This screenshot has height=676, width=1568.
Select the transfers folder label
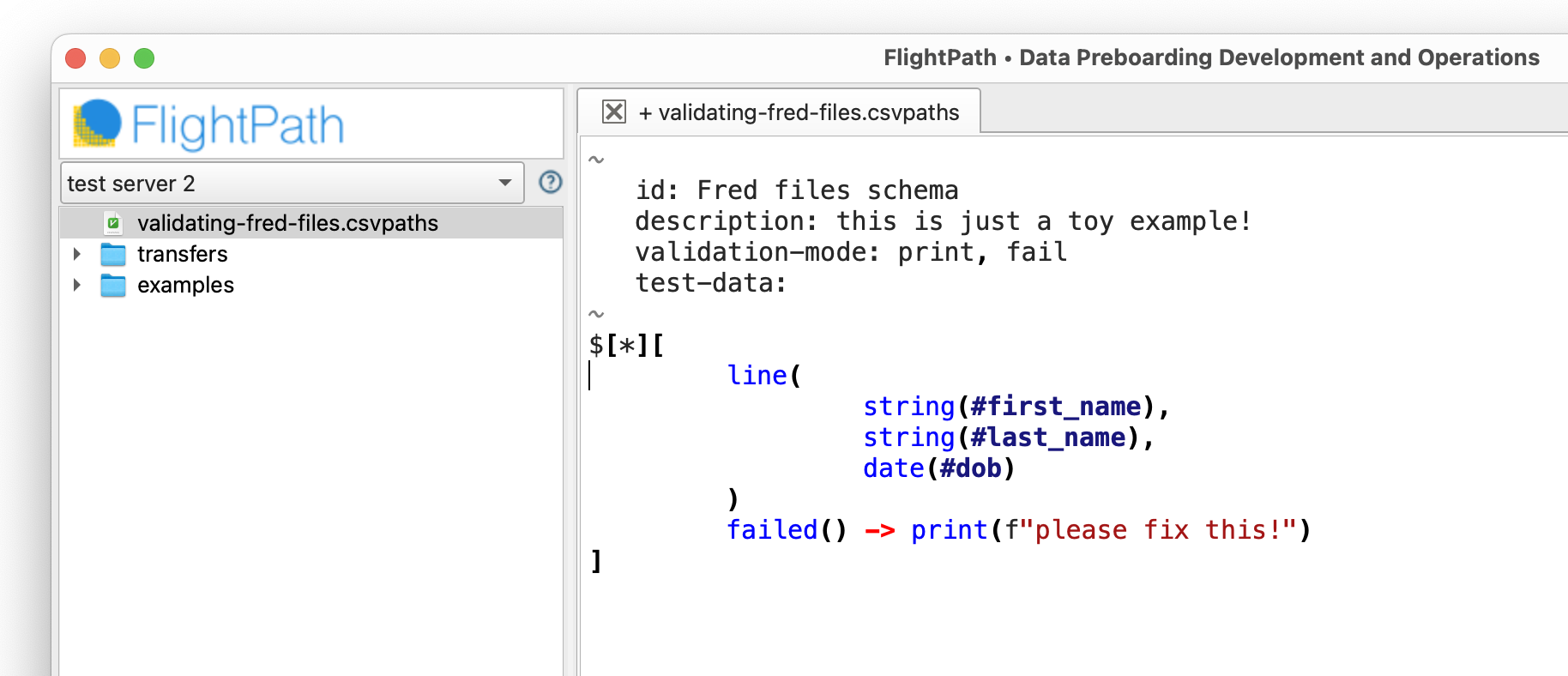click(182, 254)
